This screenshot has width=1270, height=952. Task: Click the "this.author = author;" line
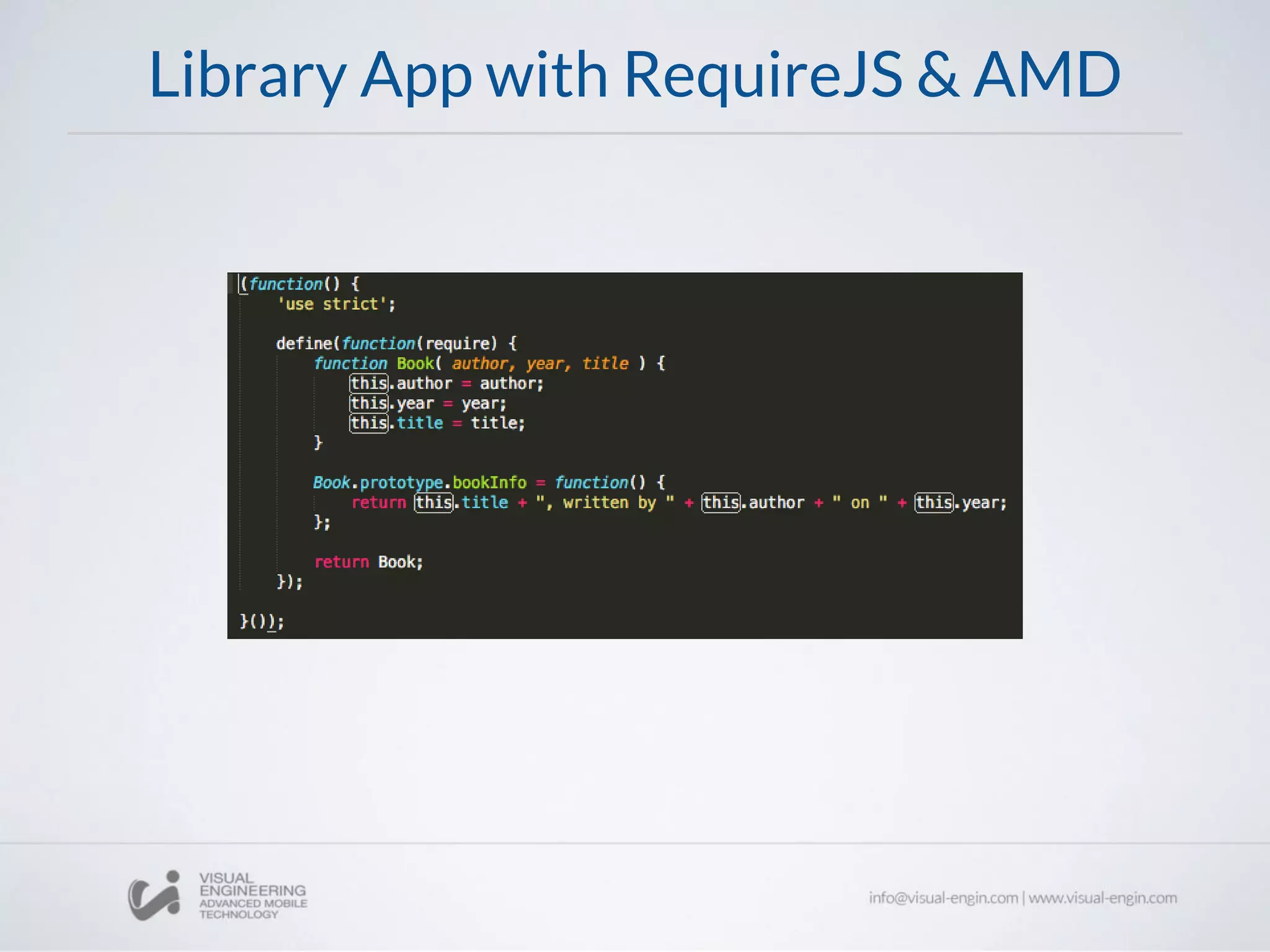pyautogui.click(x=446, y=383)
